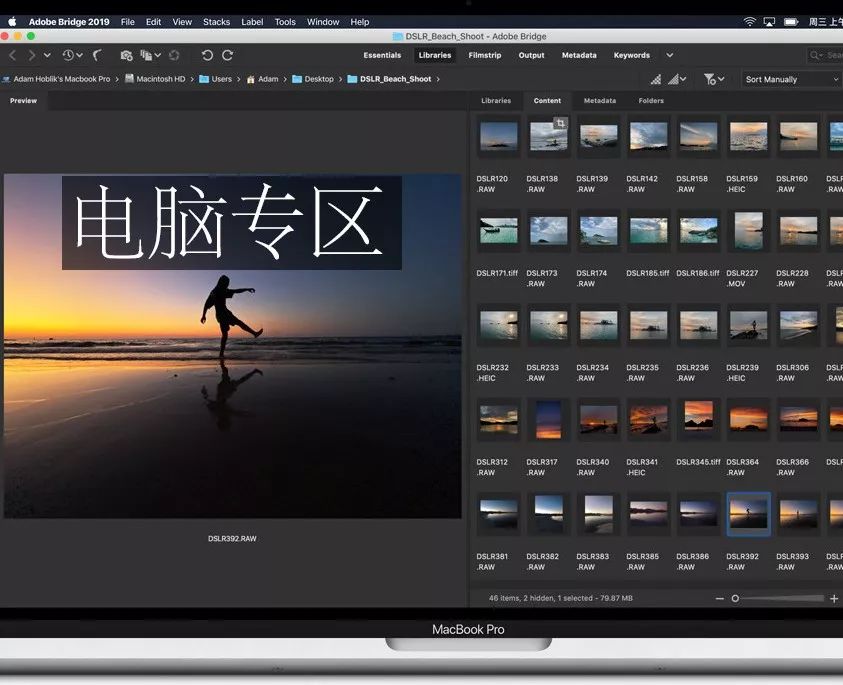This screenshot has height=685, width=843.
Task: Click crop badge on DSLR138.RAW thumbnail
Action: [x=561, y=123]
